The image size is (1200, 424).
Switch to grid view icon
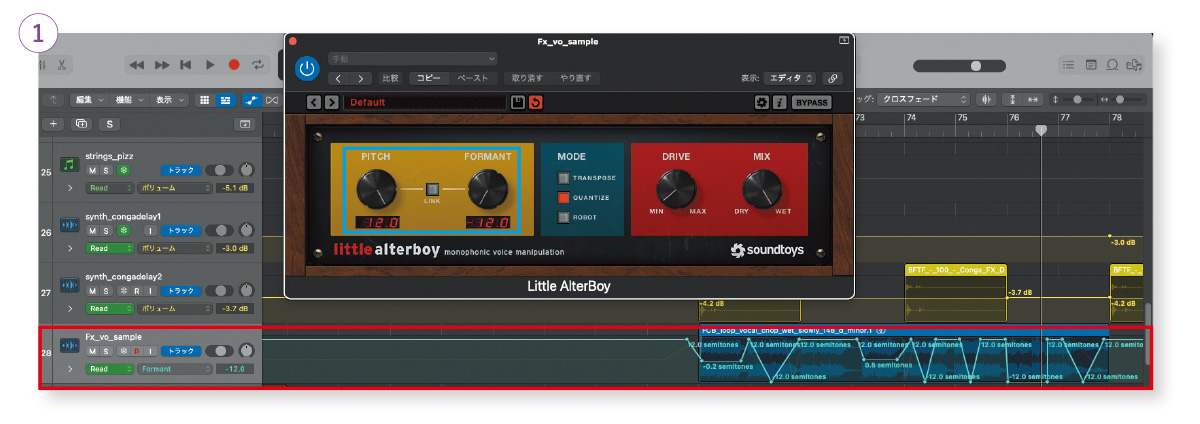click(x=205, y=100)
